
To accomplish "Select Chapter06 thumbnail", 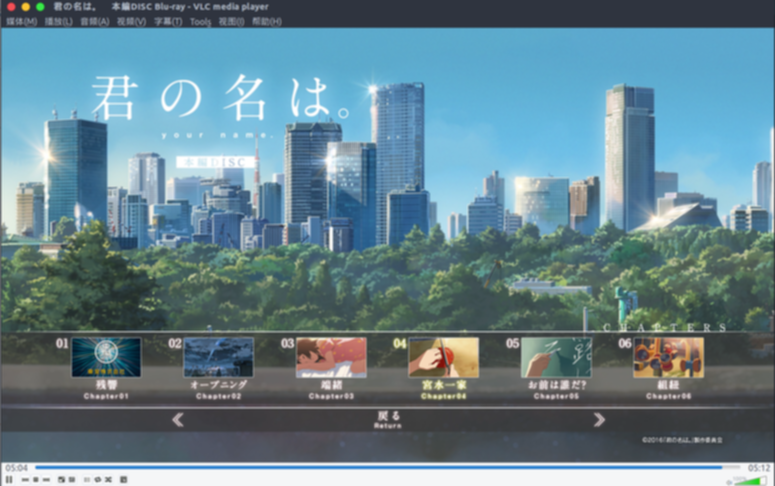I will tap(669, 357).
